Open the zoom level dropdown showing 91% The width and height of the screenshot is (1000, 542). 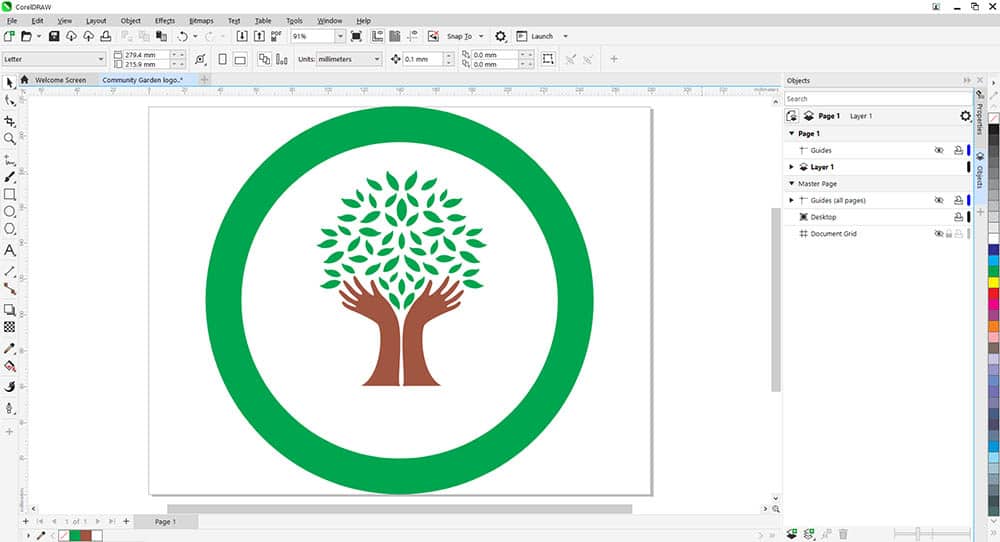click(x=340, y=36)
